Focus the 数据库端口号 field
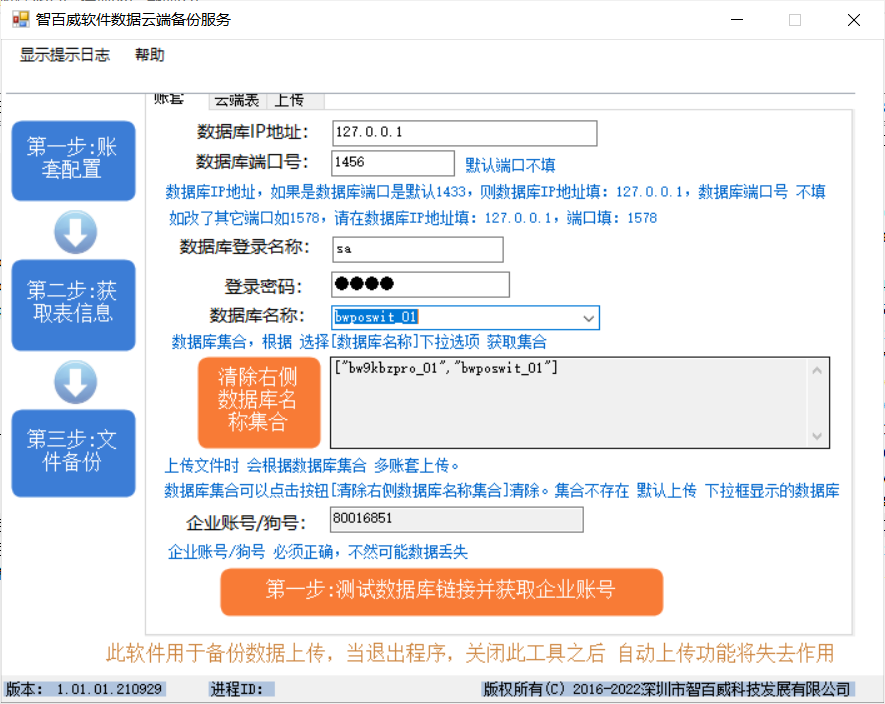The image size is (885, 704). point(392,163)
